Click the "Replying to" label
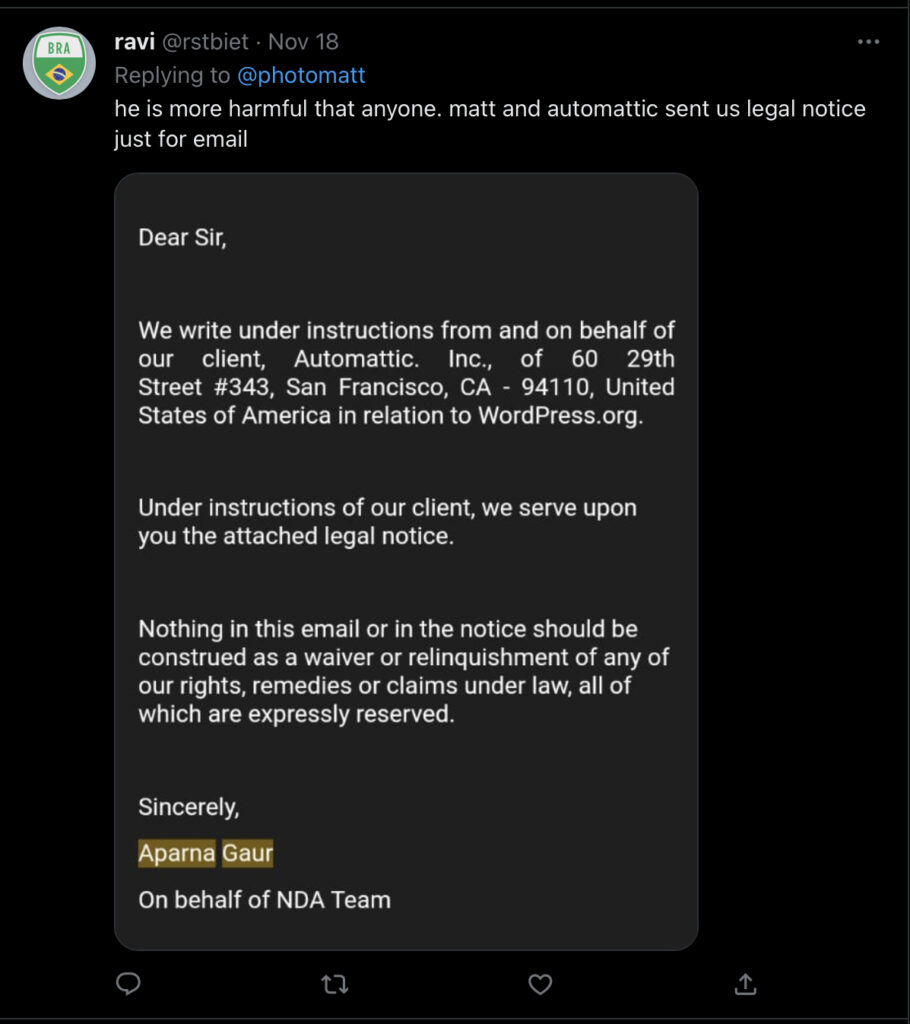This screenshot has width=910, height=1024. 172,75
